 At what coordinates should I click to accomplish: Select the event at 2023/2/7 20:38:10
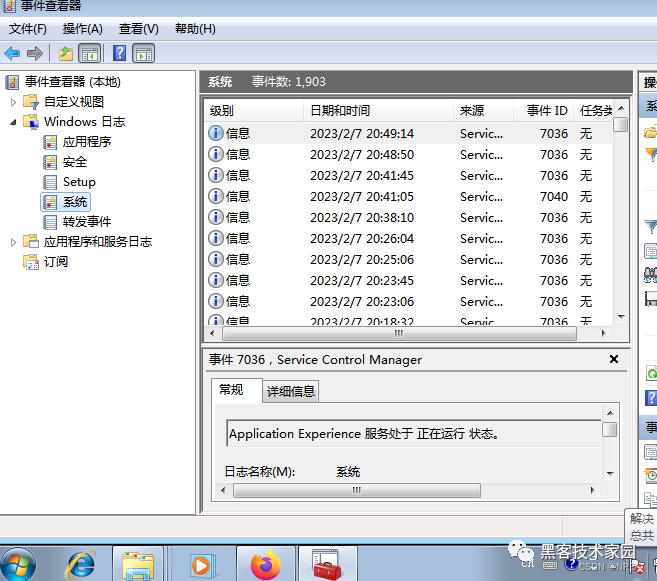[x=408, y=217]
